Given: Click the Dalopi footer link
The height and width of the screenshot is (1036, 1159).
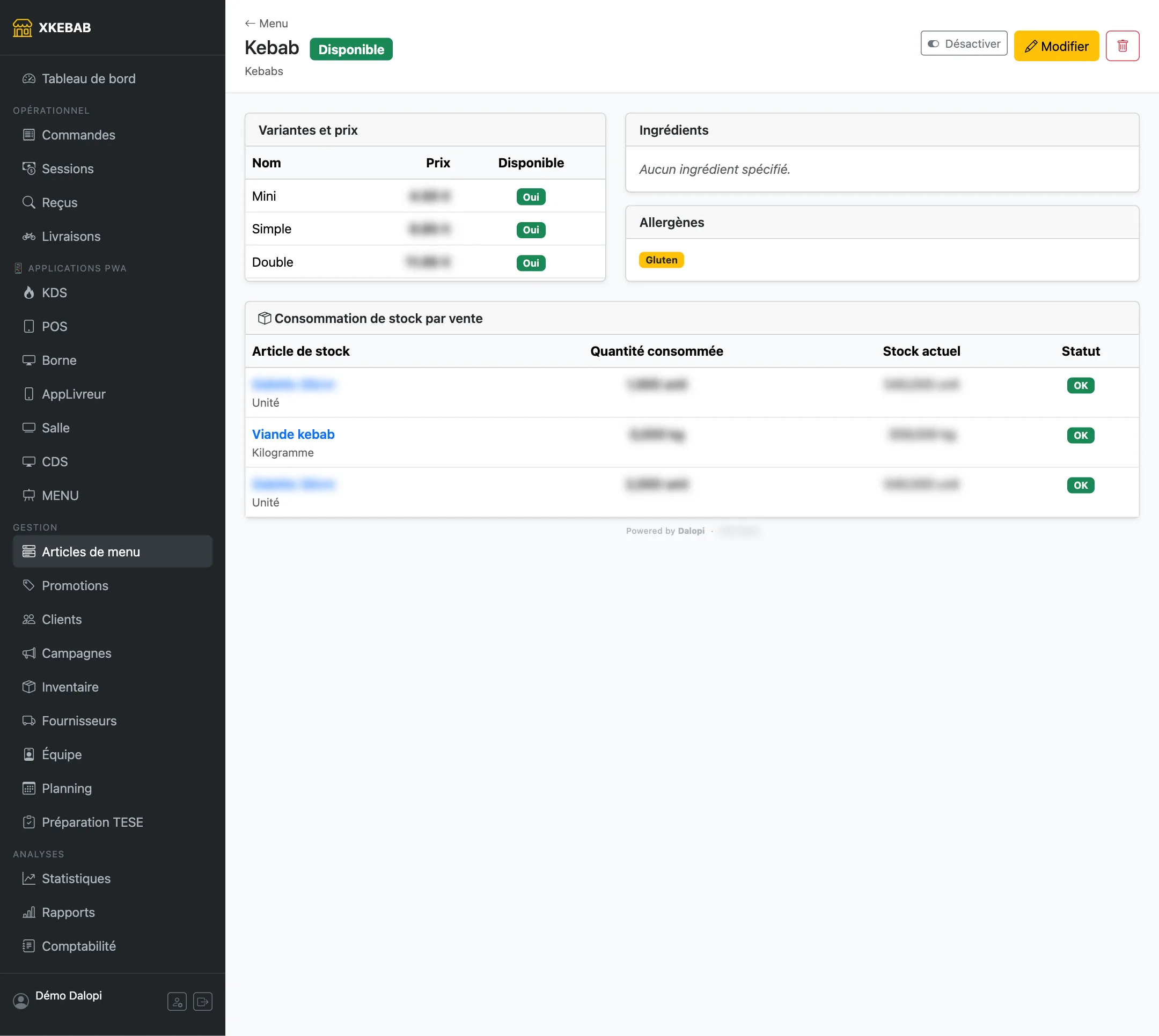Looking at the screenshot, I should [x=691, y=531].
